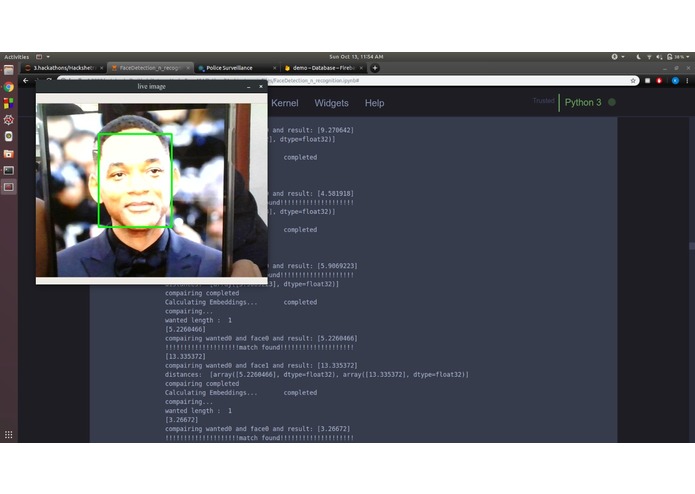Click the red extension icon
The width and height of the screenshot is (695, 494).
[659, 81]
